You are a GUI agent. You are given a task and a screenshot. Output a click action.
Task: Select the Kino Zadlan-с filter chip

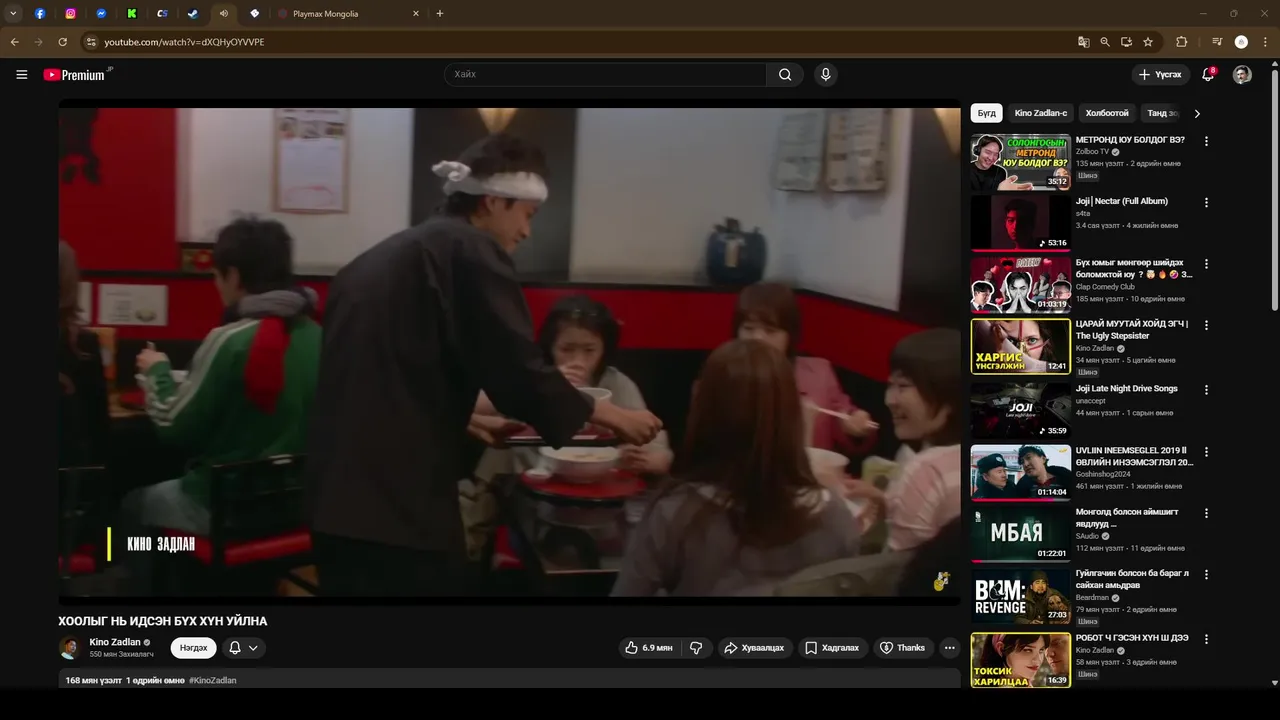click(1041, 113)
